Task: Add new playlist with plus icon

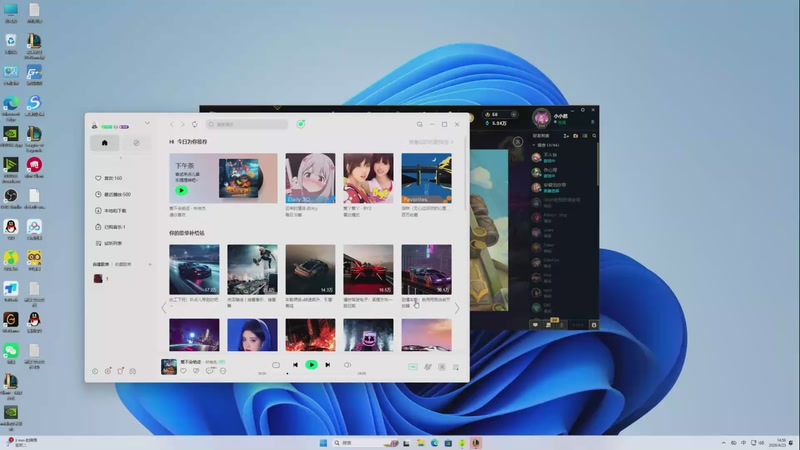Action: pyautogui.click(x=149, y=264)
